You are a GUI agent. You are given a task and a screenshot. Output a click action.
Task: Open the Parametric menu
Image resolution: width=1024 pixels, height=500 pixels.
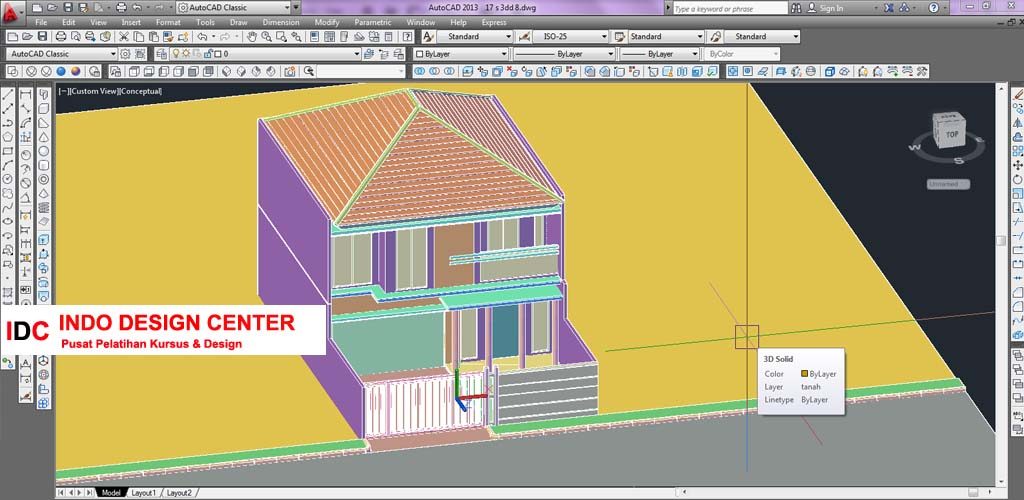tap(372, 22)
